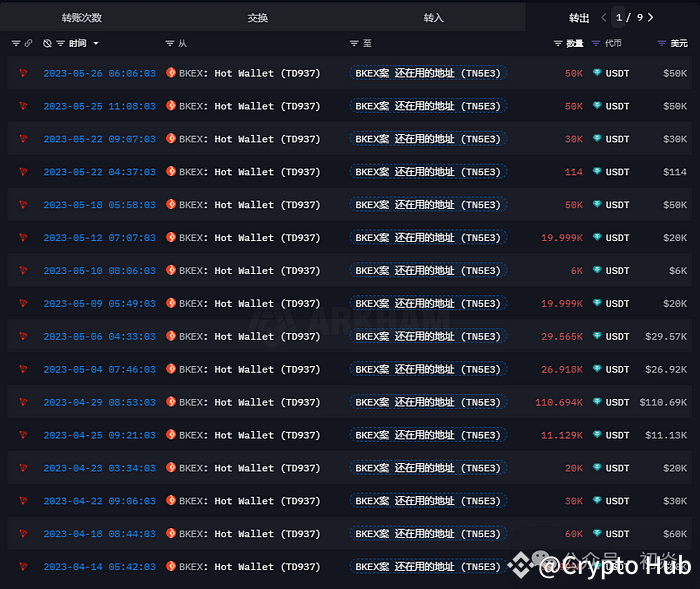Open transaction dated 2023-05-22 04:37:03
Viewport: 700px width, 589px height.
[100, 172]
